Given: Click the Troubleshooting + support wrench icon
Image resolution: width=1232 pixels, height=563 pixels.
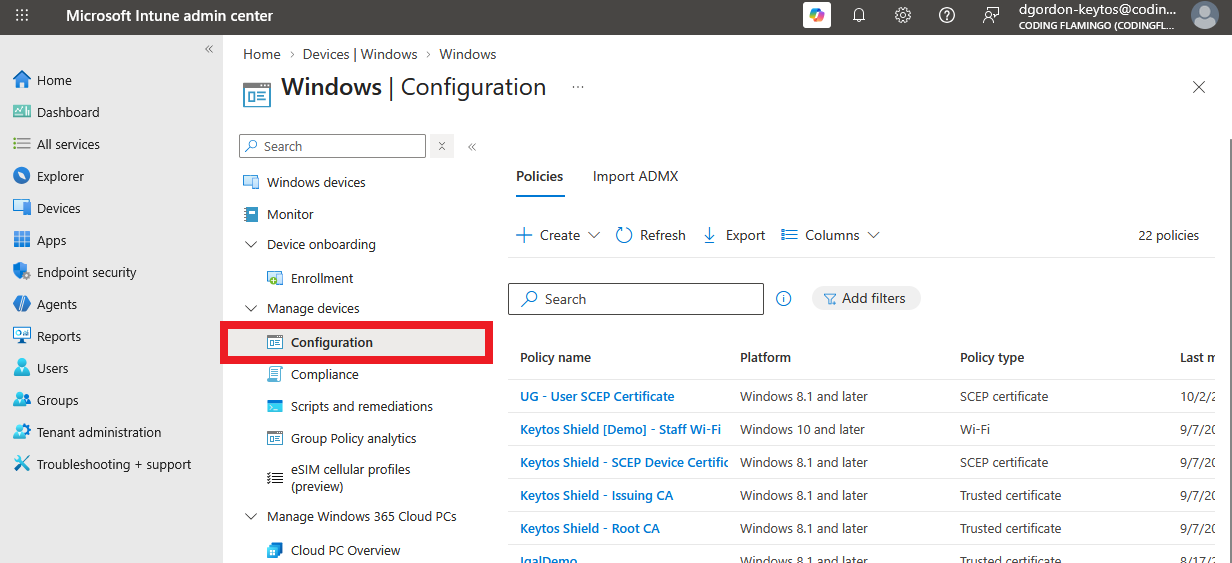Looking at the screenshot, I should 22,464.
